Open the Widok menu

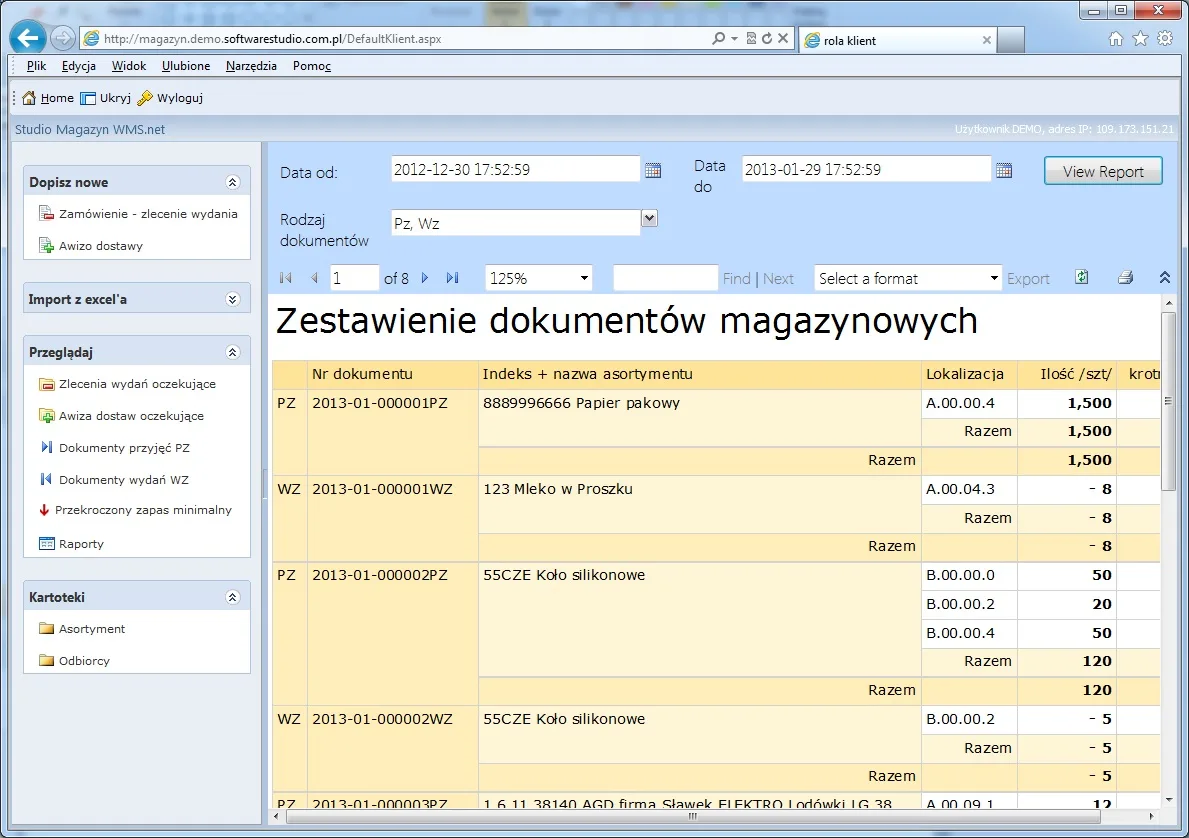(129, 66)
